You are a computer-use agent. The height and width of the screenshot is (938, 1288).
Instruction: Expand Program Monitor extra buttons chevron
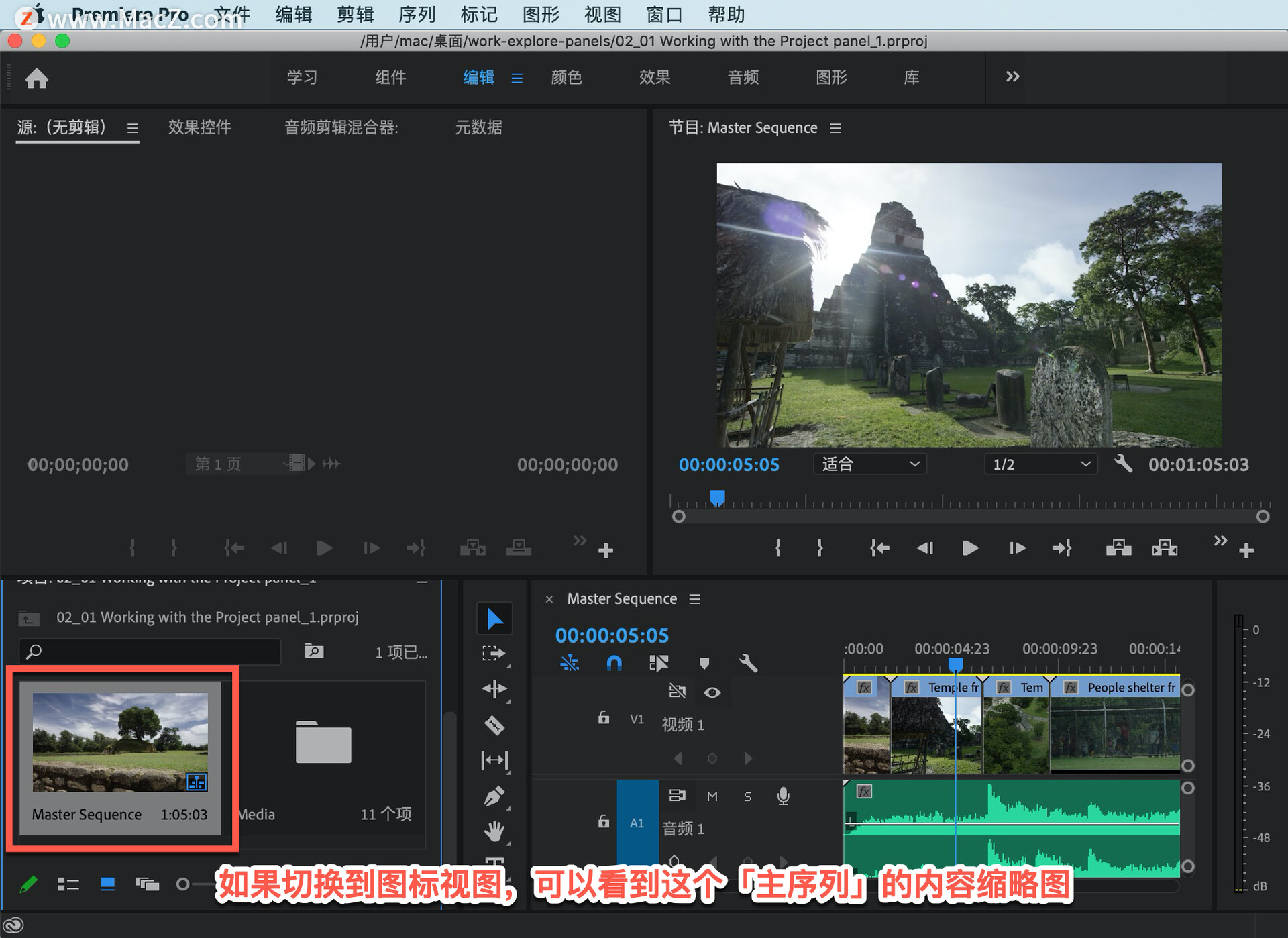1220,541
